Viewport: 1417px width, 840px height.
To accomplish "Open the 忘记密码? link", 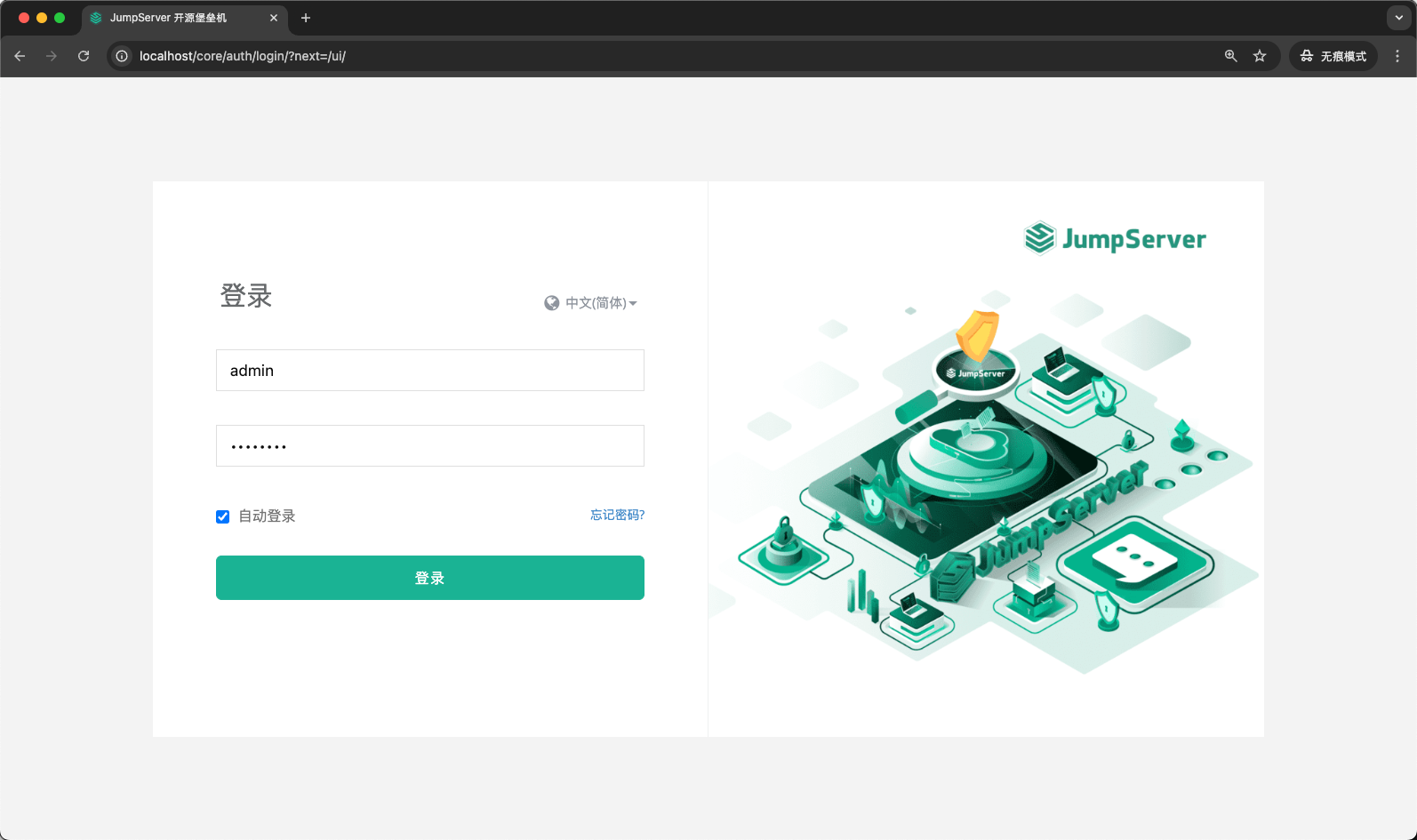I will pos(617,515).
